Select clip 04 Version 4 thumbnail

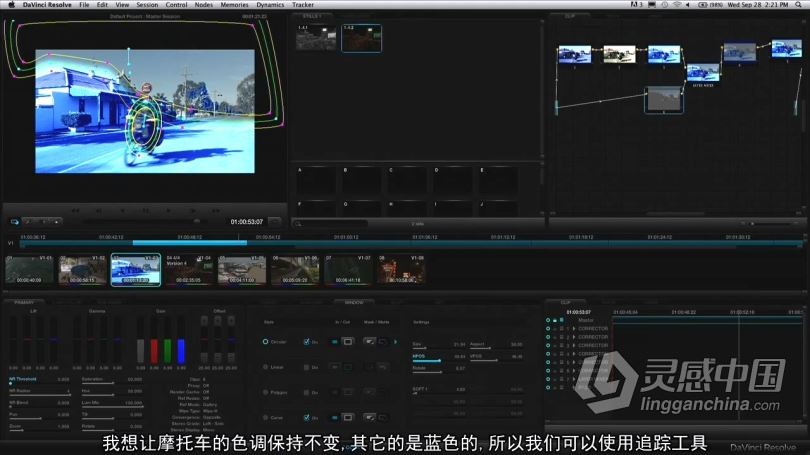(x=189, y=270)
